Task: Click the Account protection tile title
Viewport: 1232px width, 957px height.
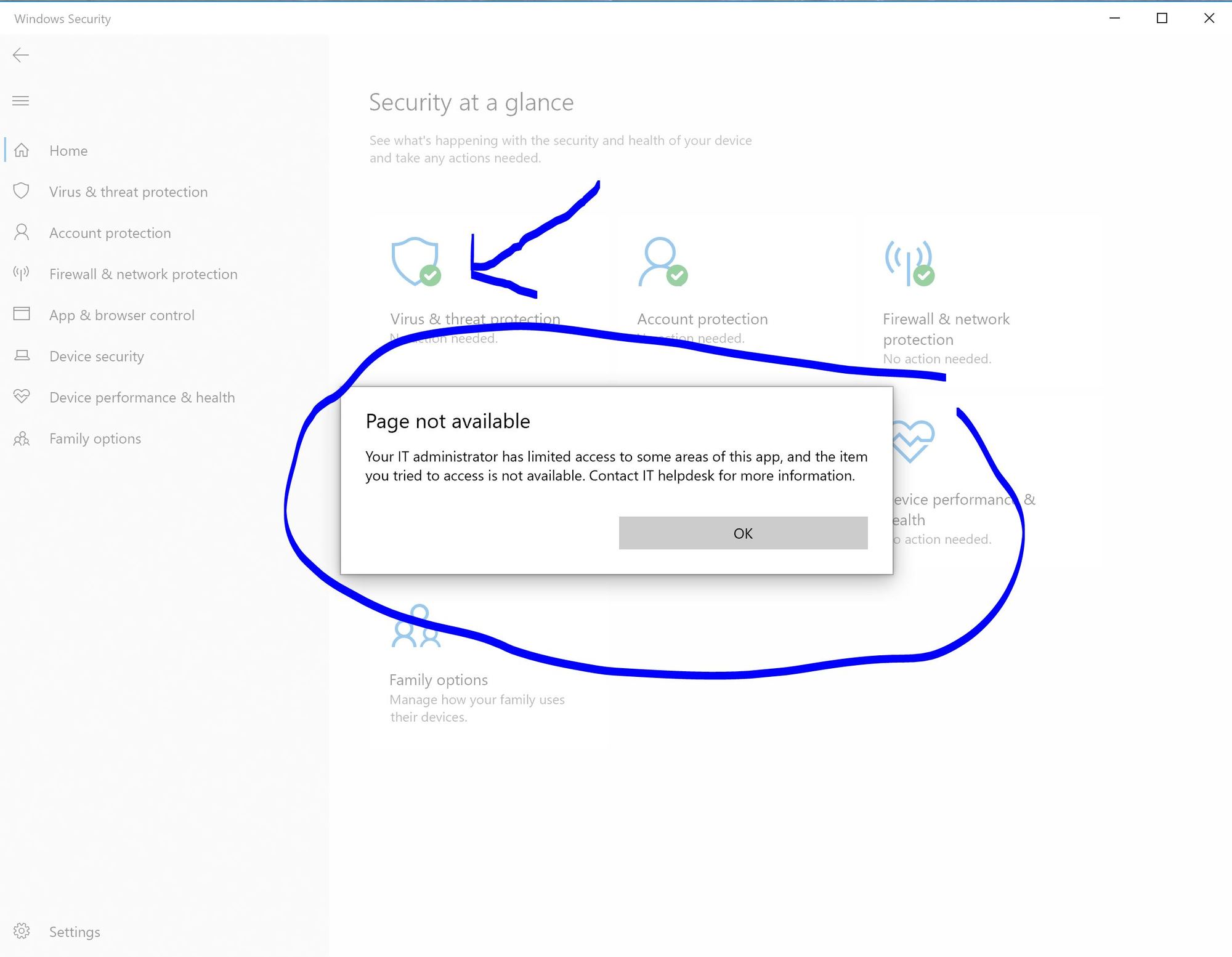Action: pos(702,319)
